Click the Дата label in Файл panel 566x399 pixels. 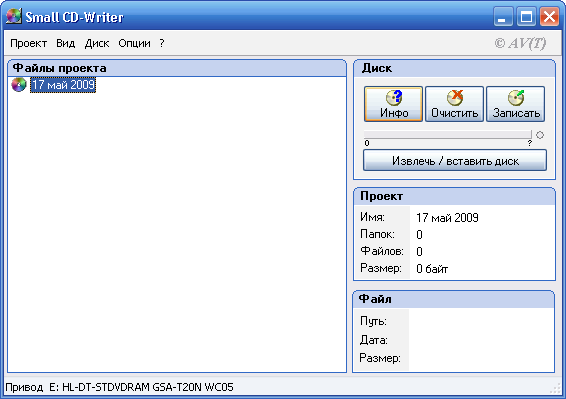click(x=374, y=340)
